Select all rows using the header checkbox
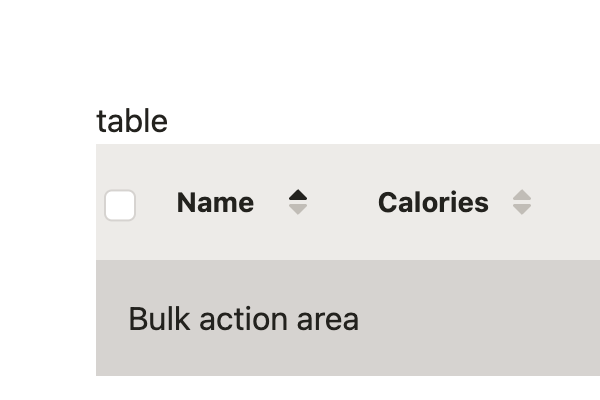600x400 pixels. pos(120,205)
